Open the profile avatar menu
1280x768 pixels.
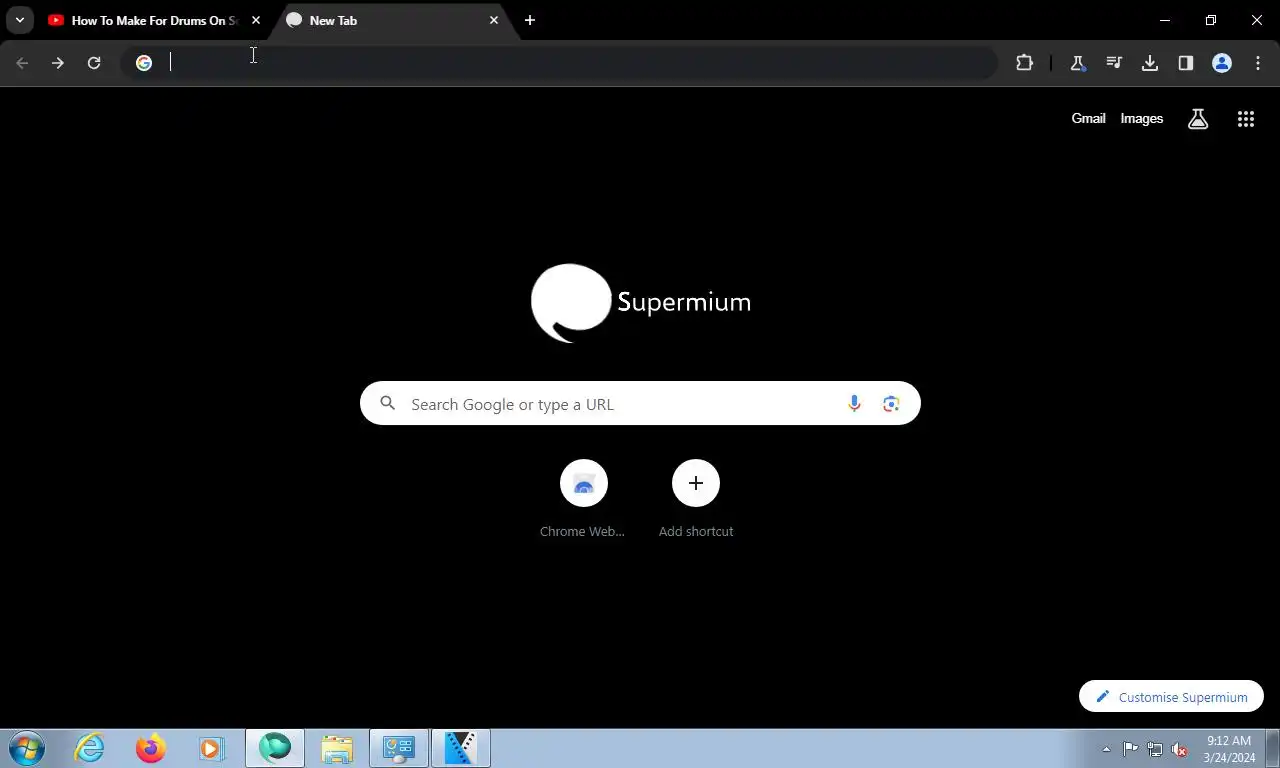pyautogui.click(x=1222, y=63)
